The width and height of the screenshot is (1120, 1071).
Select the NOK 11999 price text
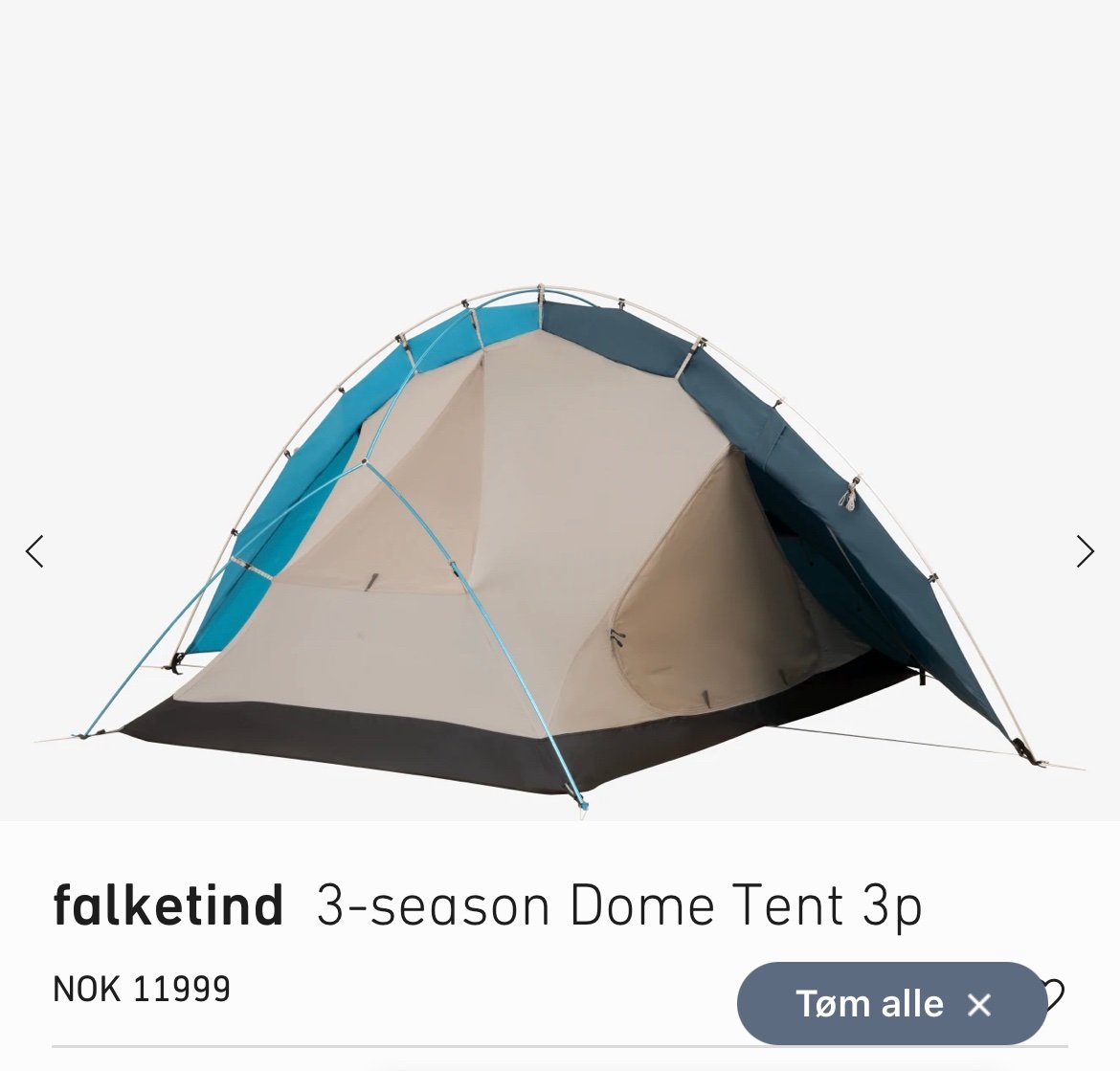(x=142, y=989)
